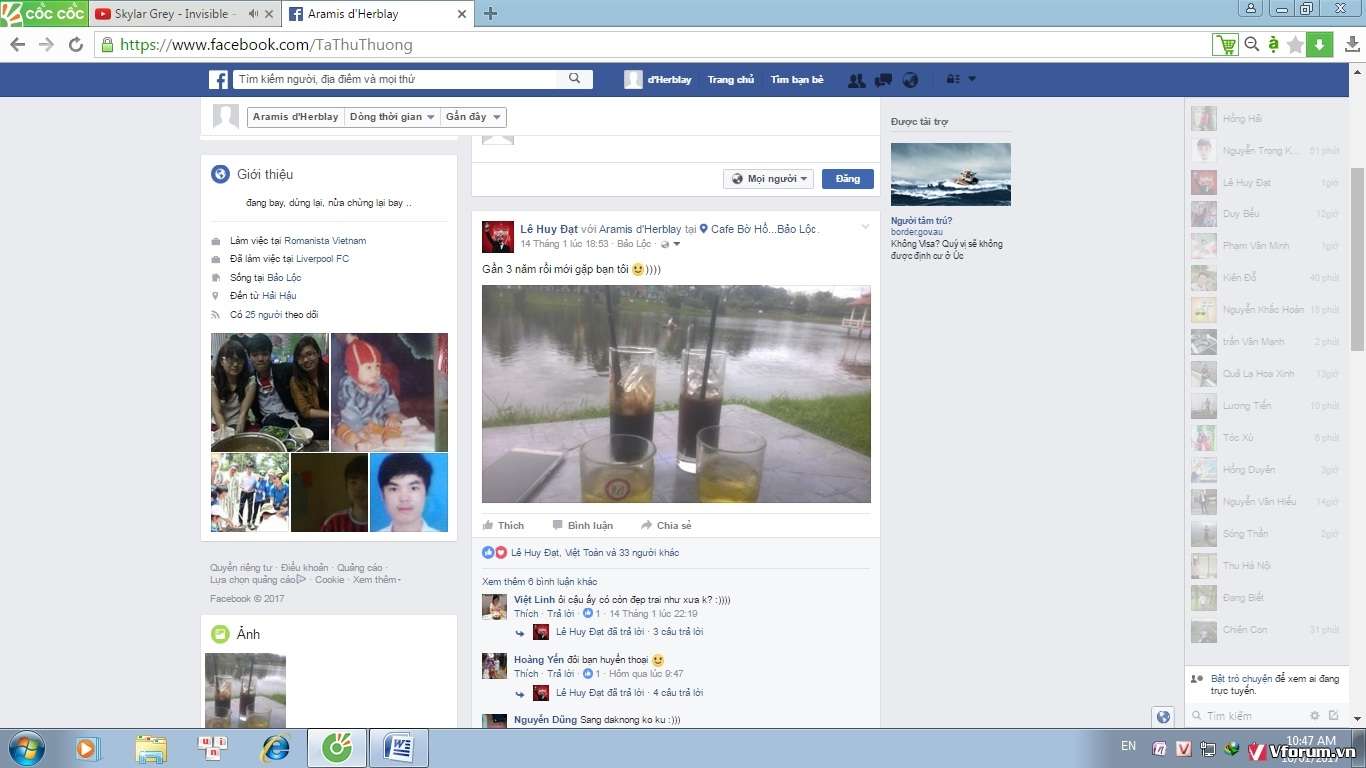Click the new message compose icon in chat

(x=1333, y=716)
